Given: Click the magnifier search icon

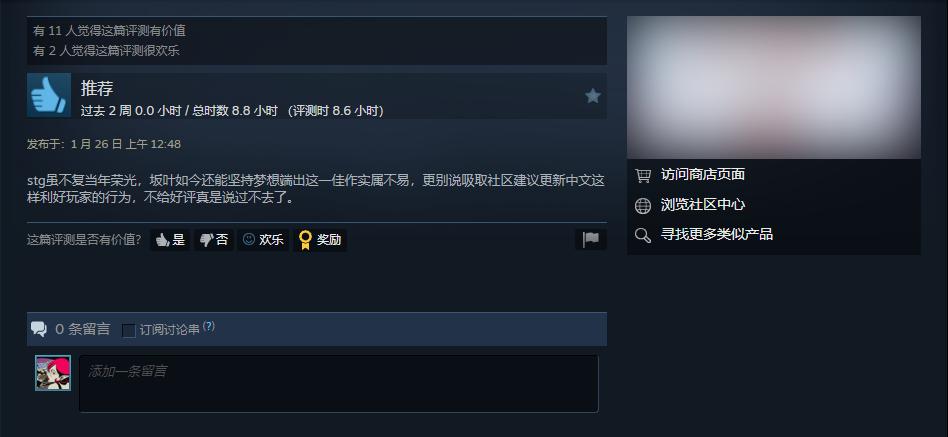Looking at the screenshot, I should (x=643, y=235).
